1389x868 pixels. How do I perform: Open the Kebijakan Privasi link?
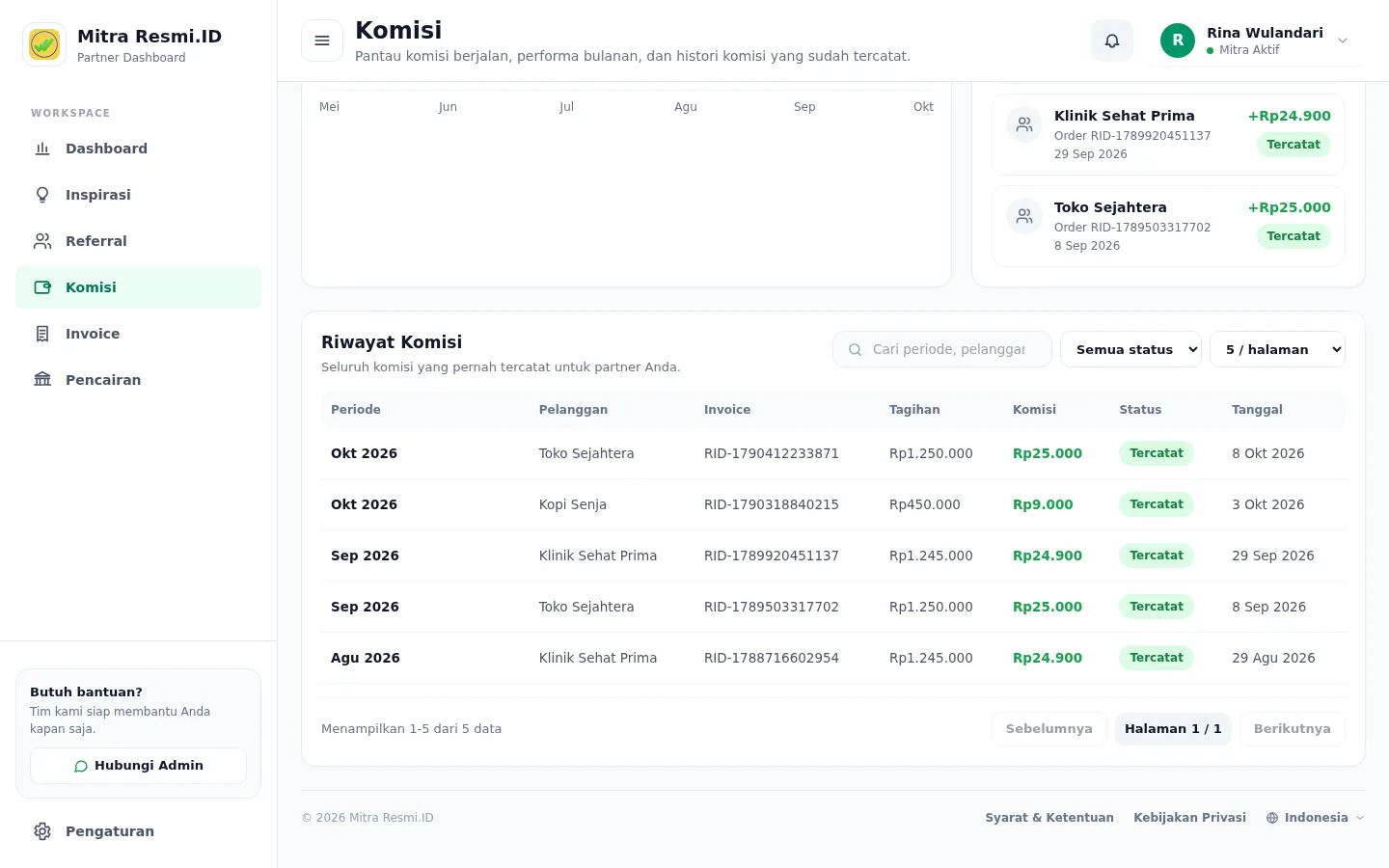pyautogui.click(x=1189, y=818)
